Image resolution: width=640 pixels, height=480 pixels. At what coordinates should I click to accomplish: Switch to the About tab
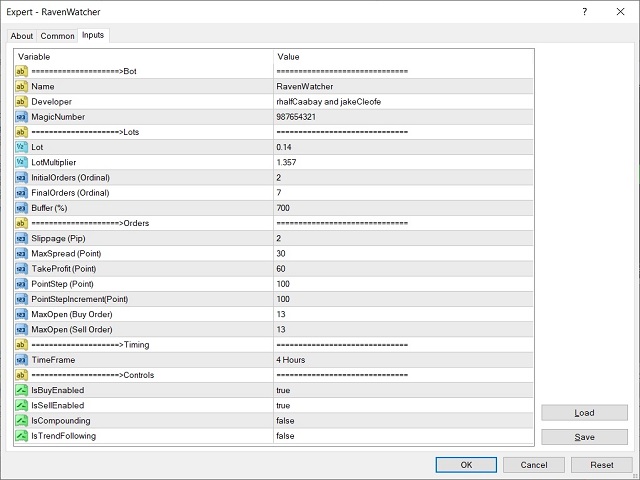click(22, 36)
